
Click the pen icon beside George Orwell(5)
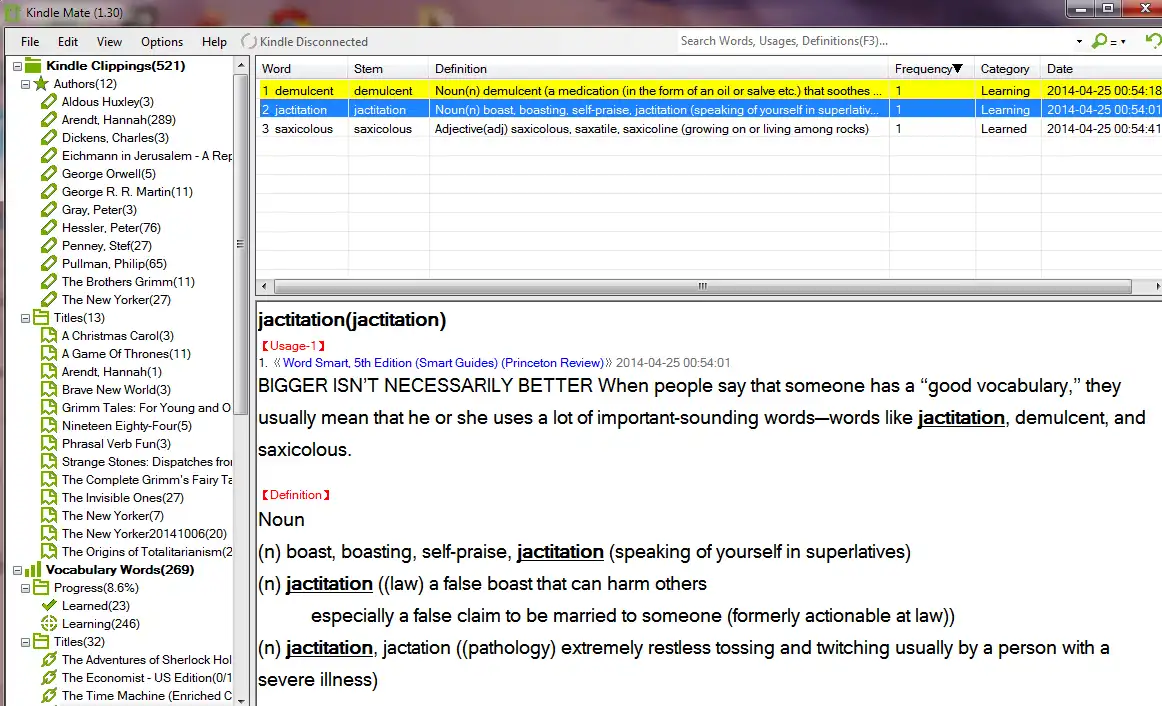tap(49, 173)
